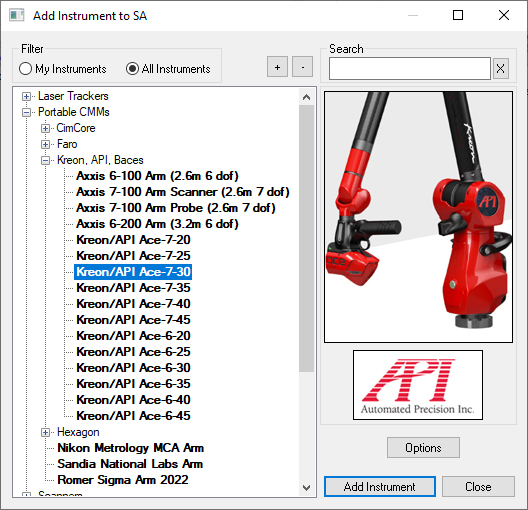528x510 pixels.
Task: Click the red arm instrument preview image
Action: tap(418, 217)
